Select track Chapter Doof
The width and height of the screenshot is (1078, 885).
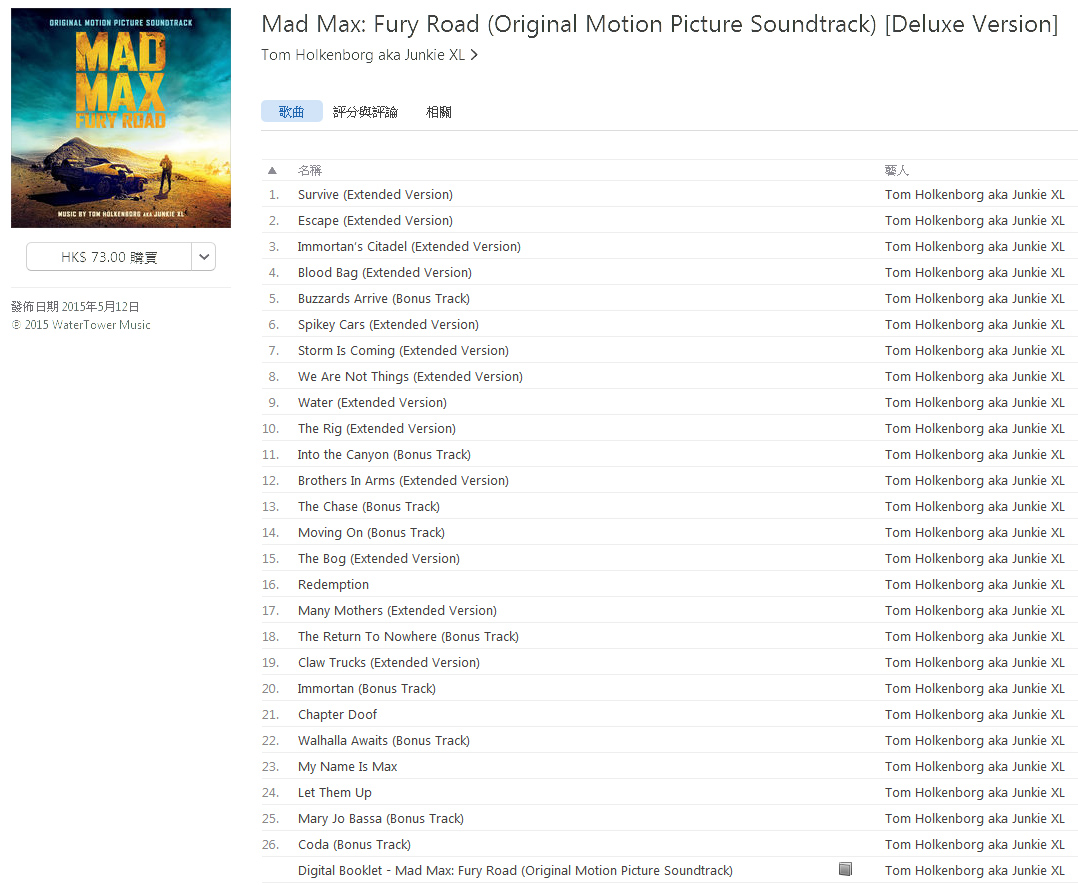[670, 714]
